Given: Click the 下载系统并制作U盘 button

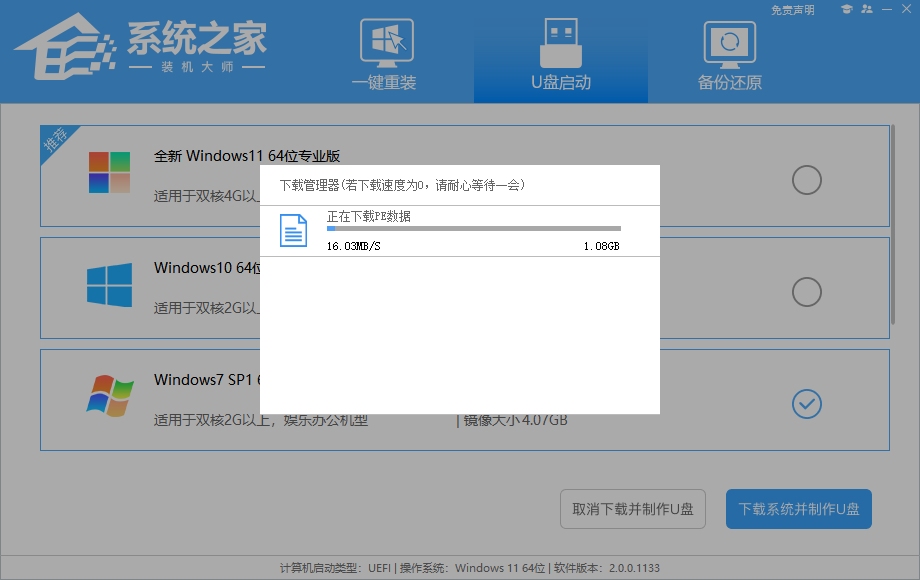Looking at the screenshot, I should click(x=798, y=509).
